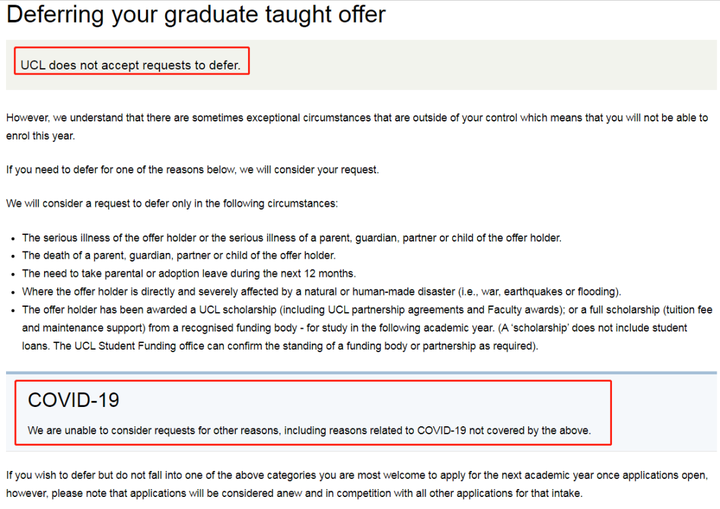
Task: Click the word 'COVID-19' in the body sentence
Action: click(441, 430)
